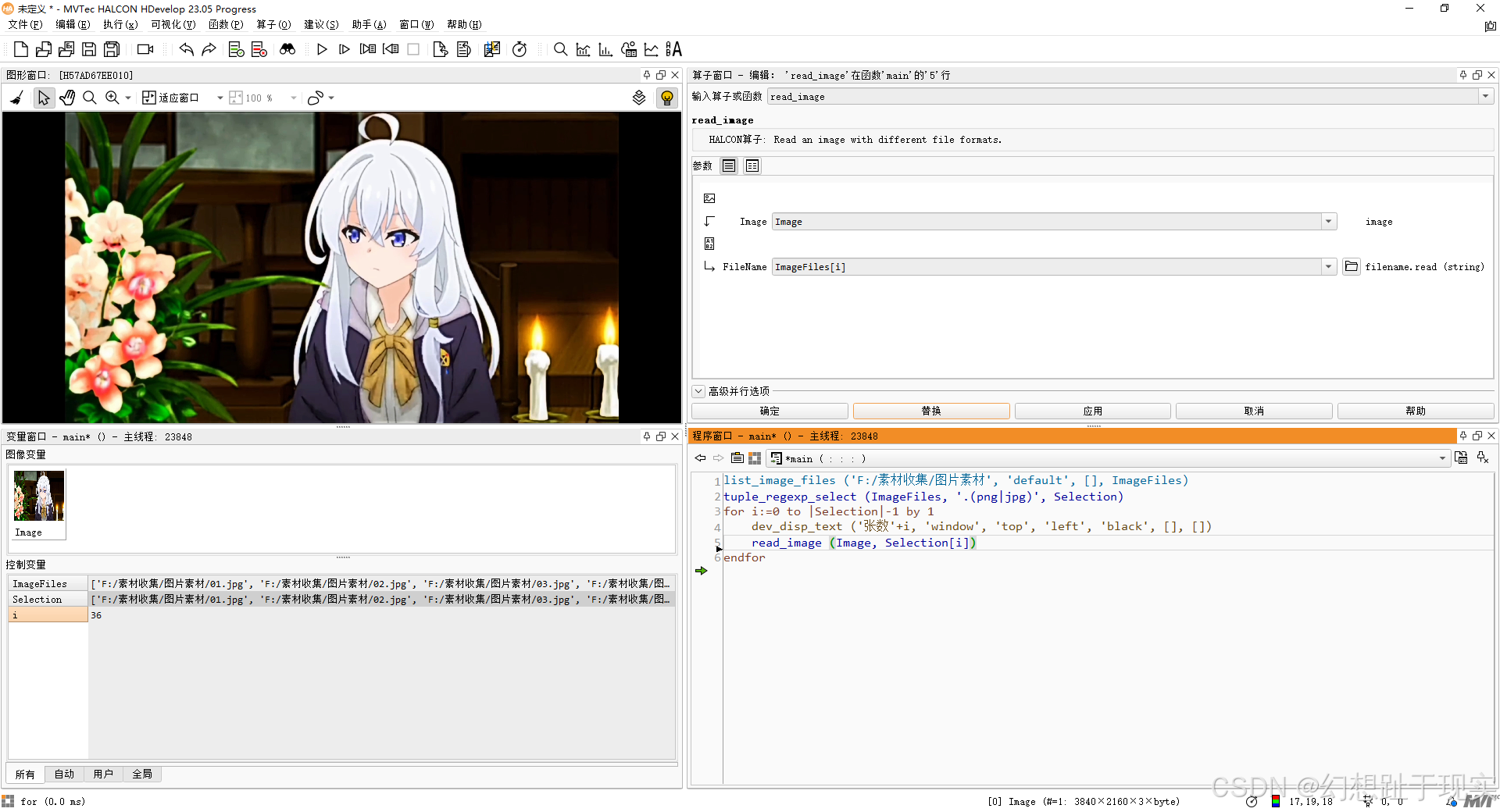The width and height of the screenshot is (1500, 812).
Task: Open the zoom window magnifier in main toolbar
Action: click(560, 49)
